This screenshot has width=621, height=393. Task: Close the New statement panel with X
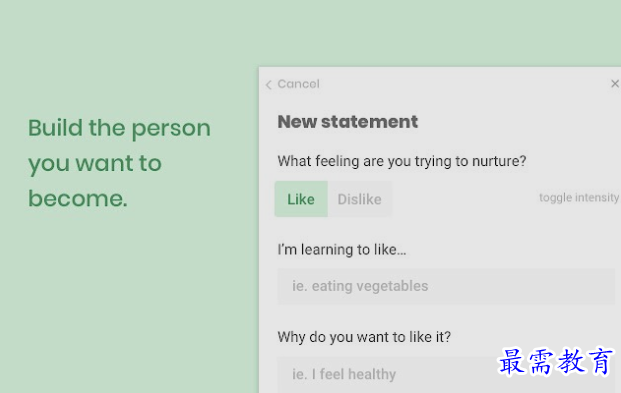point(615,84)
